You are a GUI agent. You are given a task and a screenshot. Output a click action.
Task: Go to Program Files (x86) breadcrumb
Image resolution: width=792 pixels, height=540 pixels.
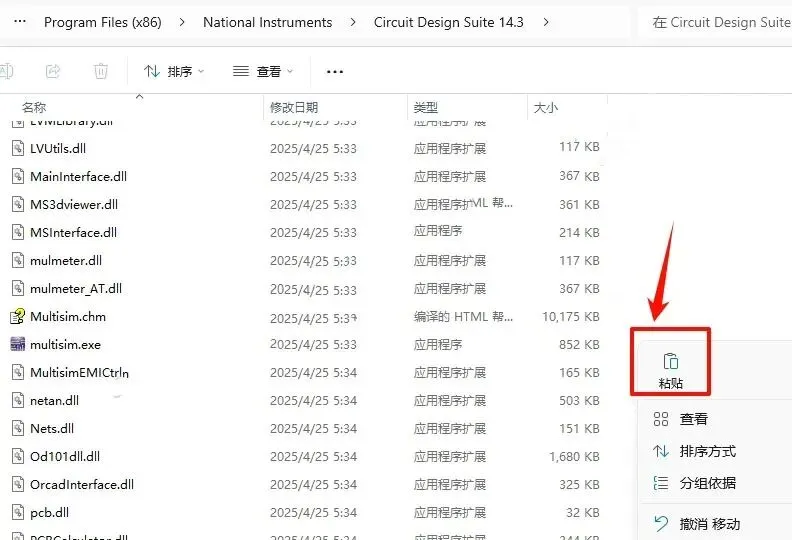pyautogui.click(x=103, y=22)
